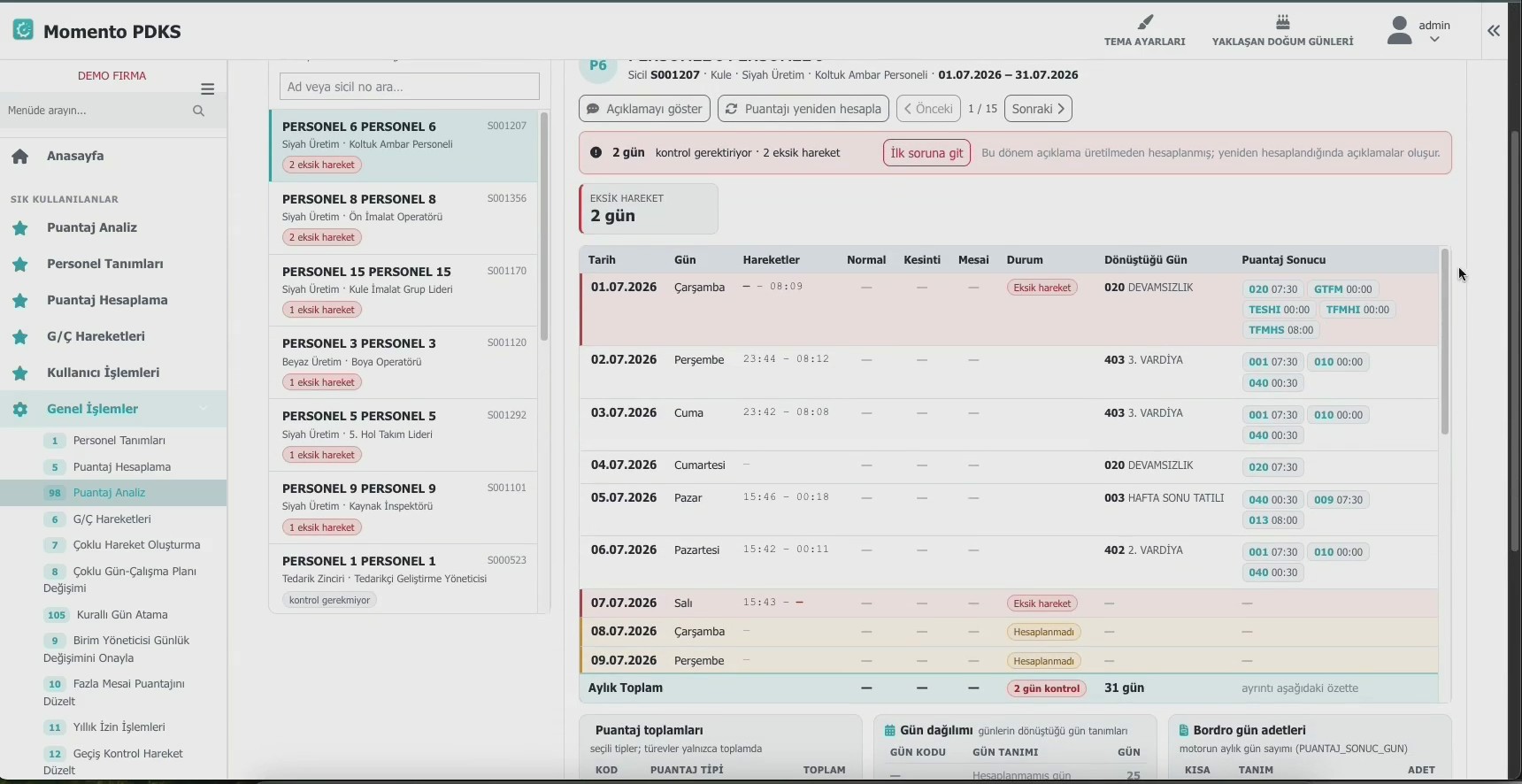1522x784 pixels.
Task: Click the Menüde arayın search field
Action: click(x=96, y=111)
